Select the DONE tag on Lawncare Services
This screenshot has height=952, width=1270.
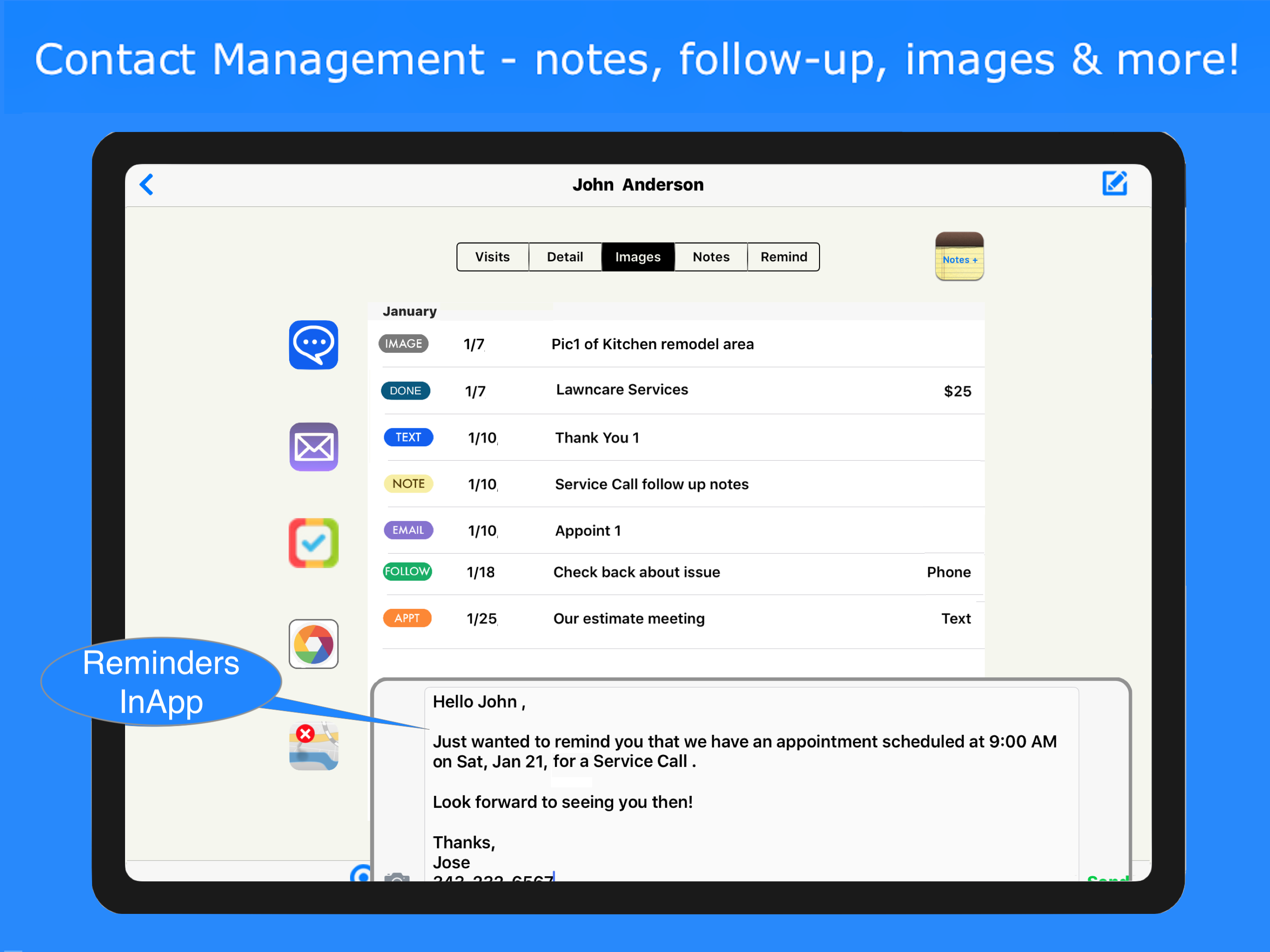click(405, 390)
